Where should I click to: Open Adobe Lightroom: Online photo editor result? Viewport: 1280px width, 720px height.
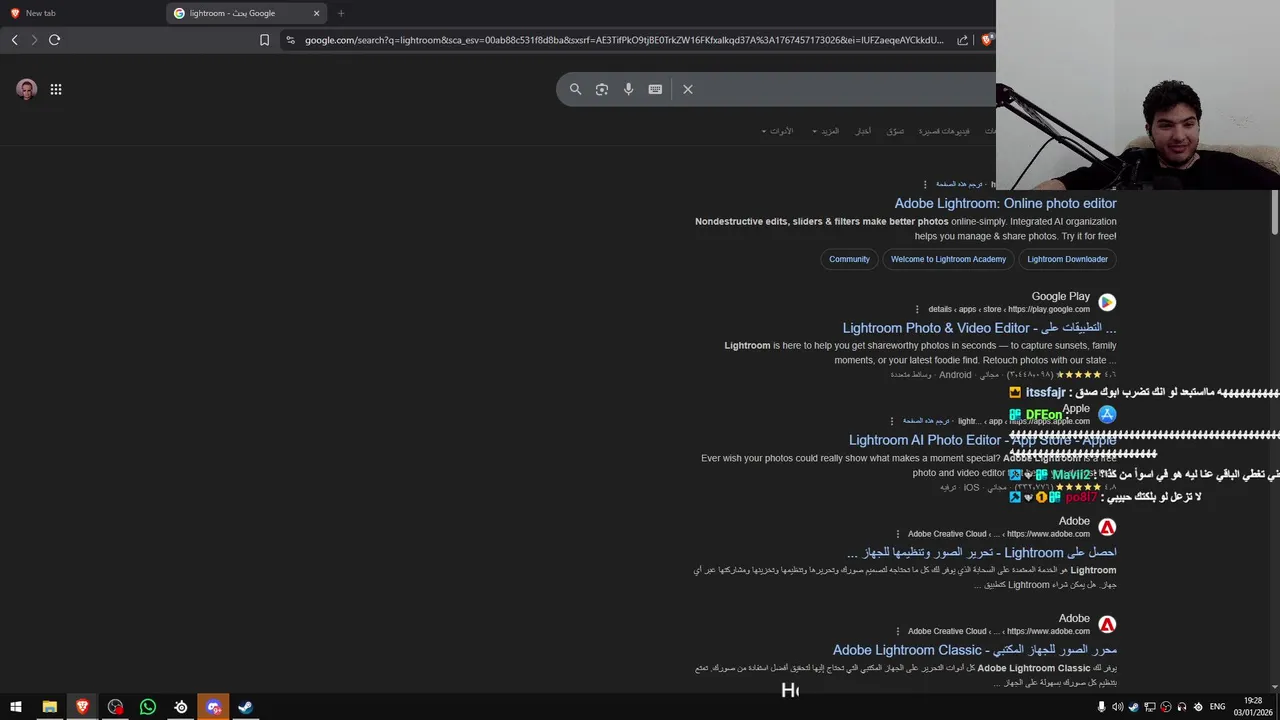[1005, 203]
